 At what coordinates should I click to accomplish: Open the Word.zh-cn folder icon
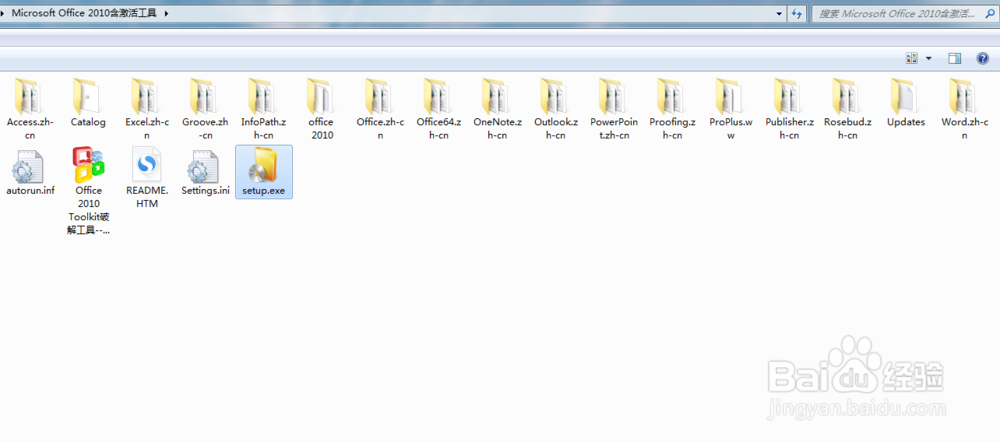click(964, 96)
